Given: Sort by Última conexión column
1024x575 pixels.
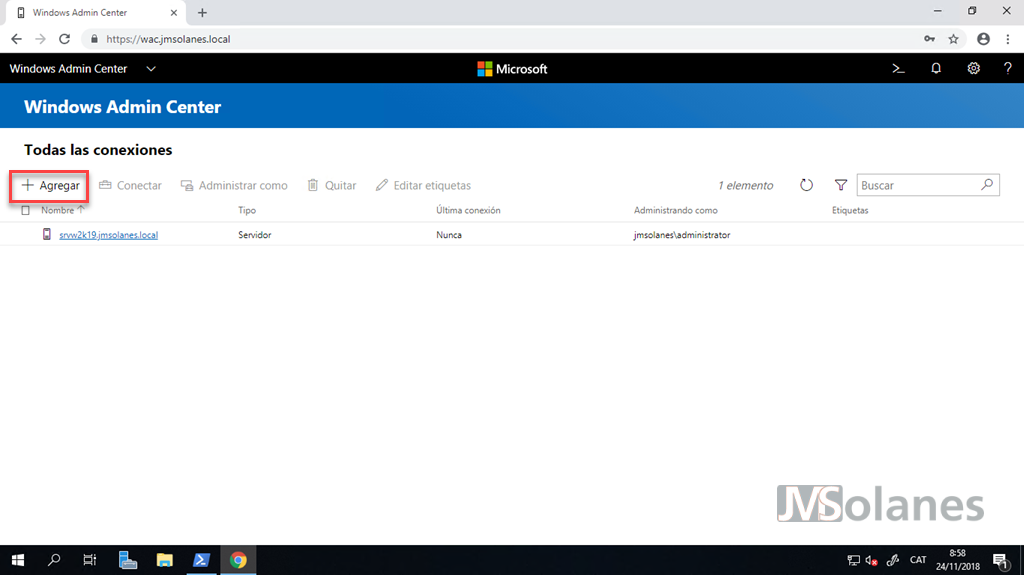Looking at the screenshot, I should [468, 210].
